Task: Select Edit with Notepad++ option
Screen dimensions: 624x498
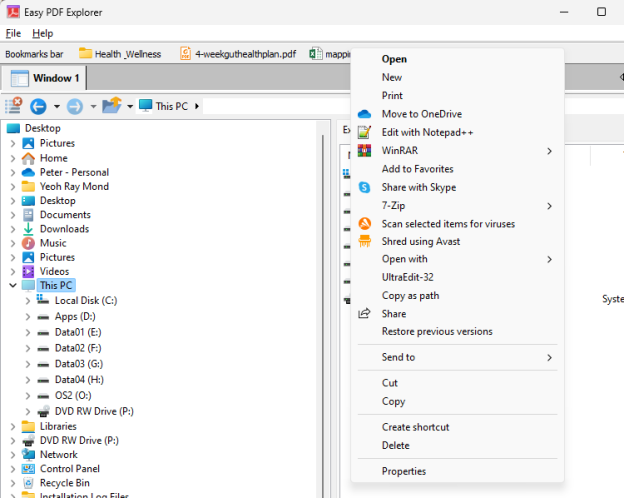Action: (427, 132)
